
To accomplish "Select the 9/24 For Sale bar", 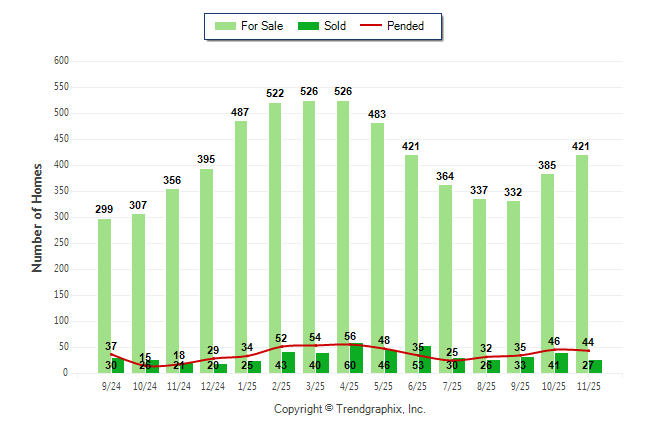I will (x=104, y=290).
